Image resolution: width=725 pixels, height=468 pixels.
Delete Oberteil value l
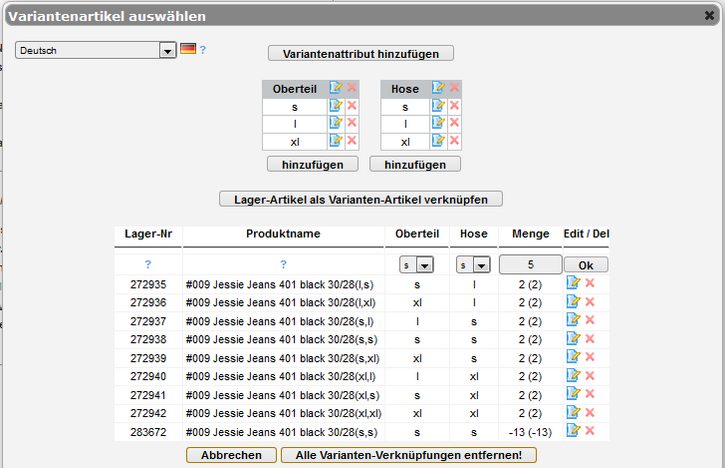[352, 123]
